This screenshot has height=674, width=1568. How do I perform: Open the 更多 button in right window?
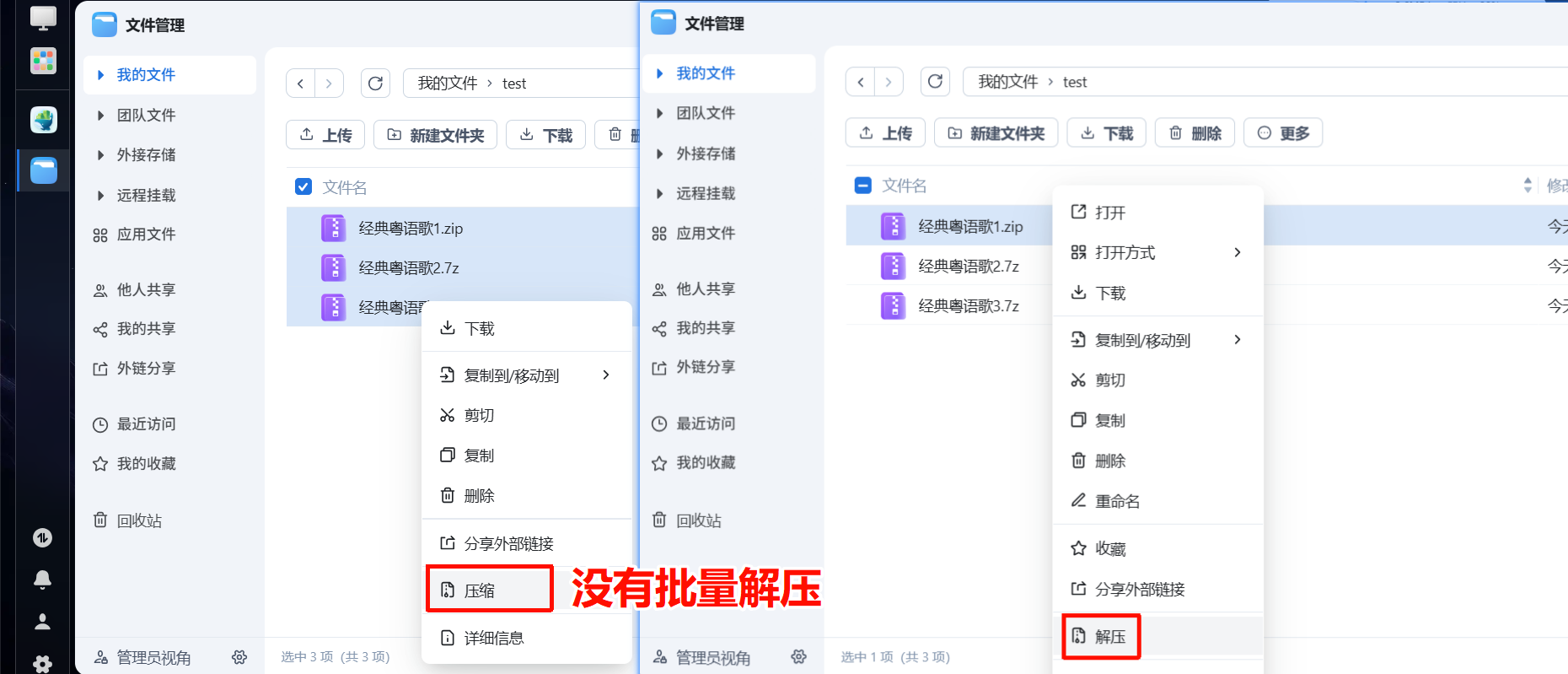(x=1283, y=133)
